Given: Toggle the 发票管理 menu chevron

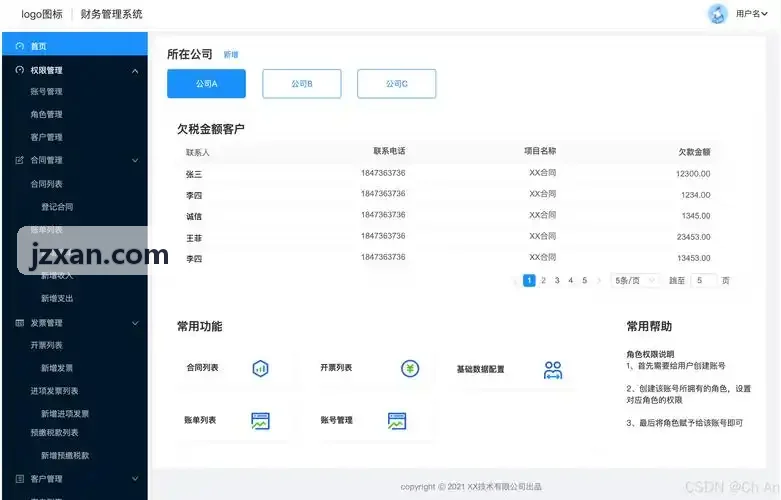Looking at the screenshot, I should tap(135, 323).
